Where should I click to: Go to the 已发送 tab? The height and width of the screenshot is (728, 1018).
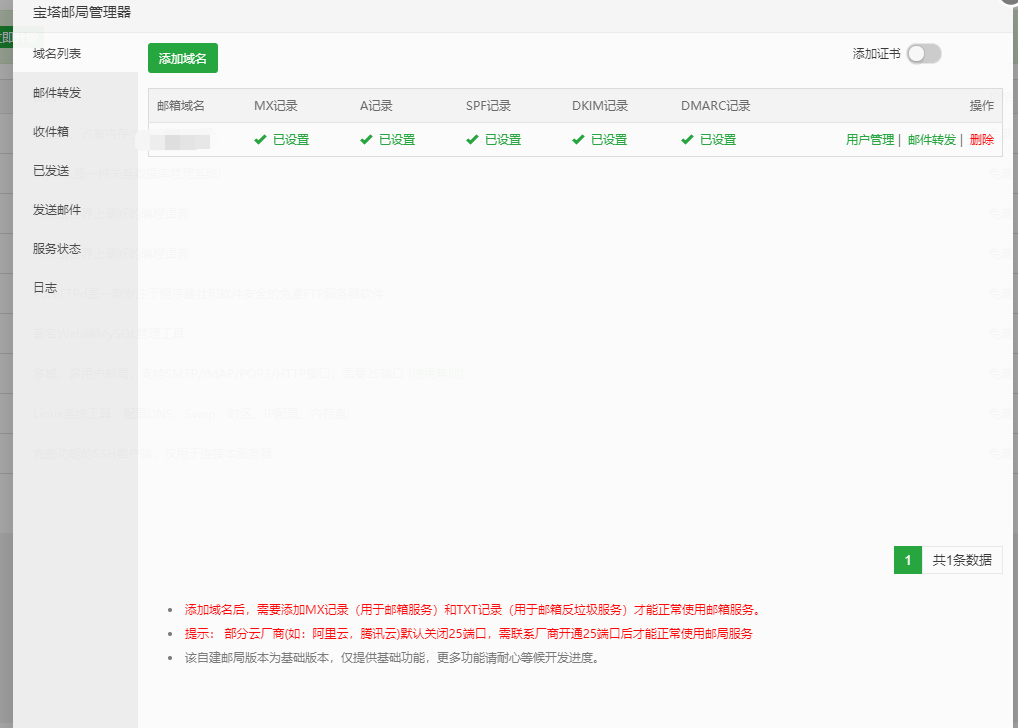tap(51, 170)
